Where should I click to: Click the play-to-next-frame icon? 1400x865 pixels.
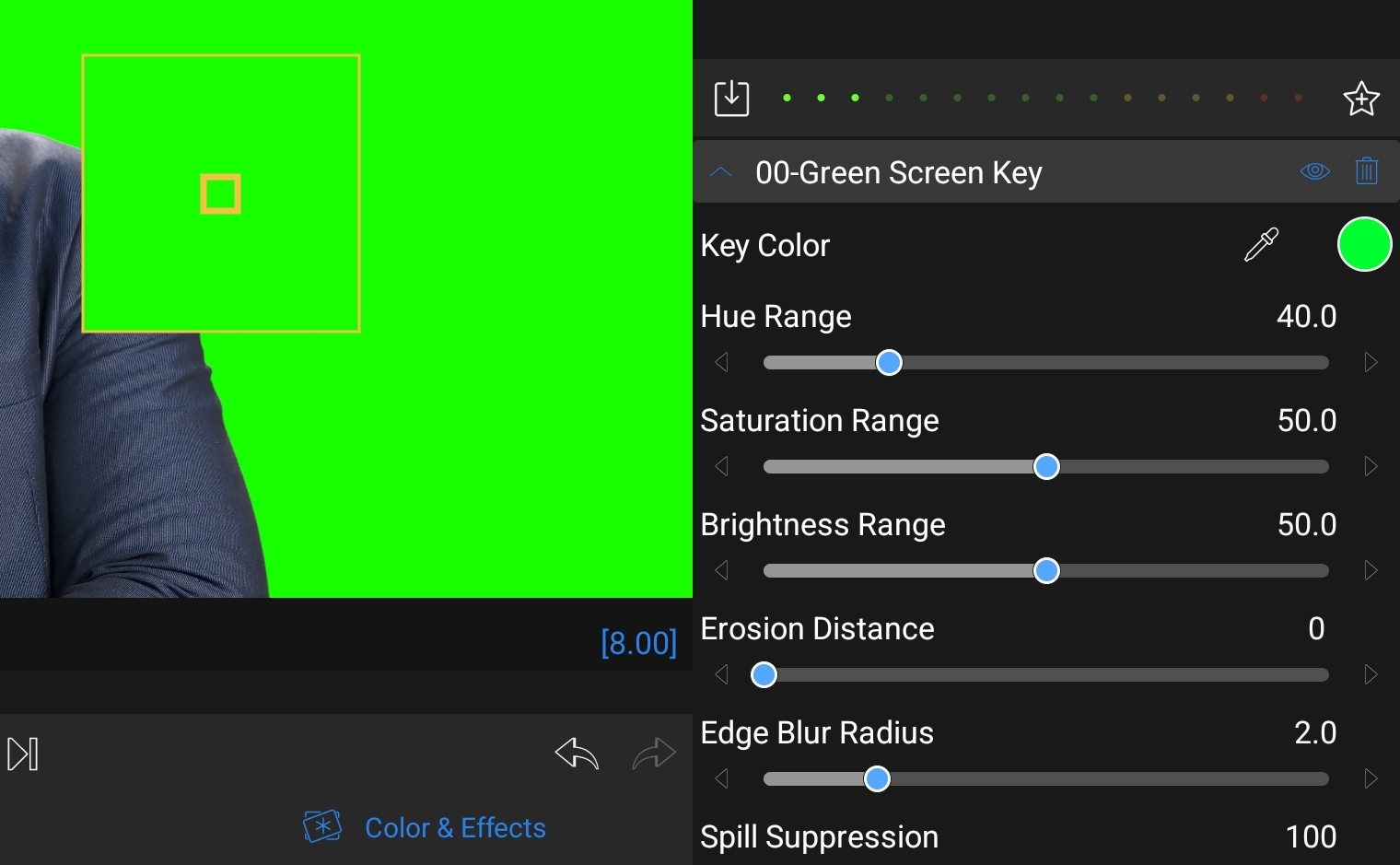click(x=23, y=754)
